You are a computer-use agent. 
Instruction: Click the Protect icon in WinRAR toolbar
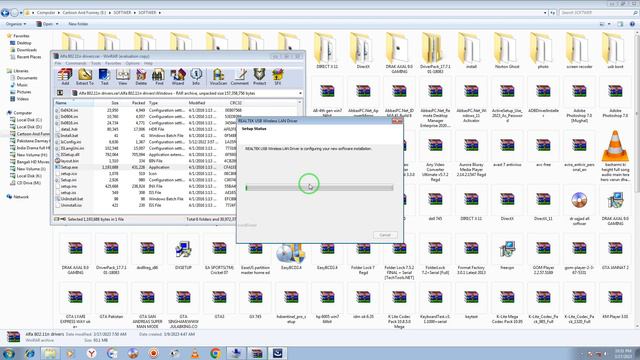coord(259,76)
